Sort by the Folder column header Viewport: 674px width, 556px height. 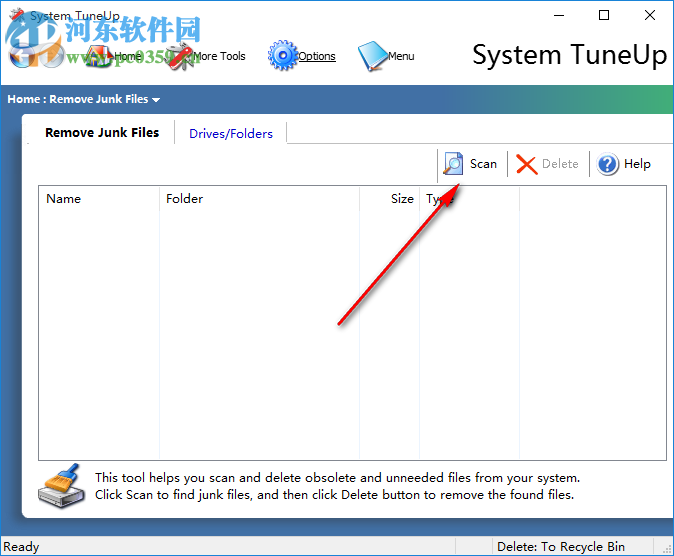coord(184,199)
